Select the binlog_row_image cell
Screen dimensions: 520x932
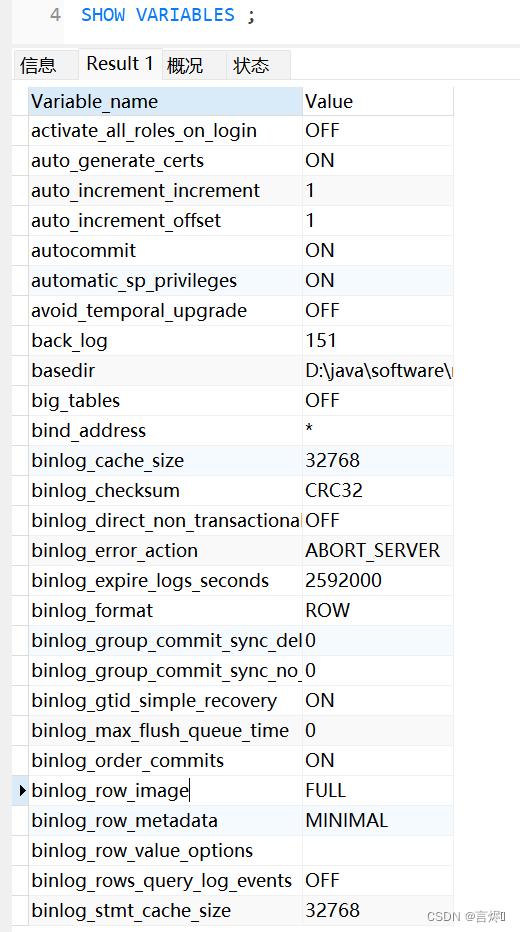(165, 791)
